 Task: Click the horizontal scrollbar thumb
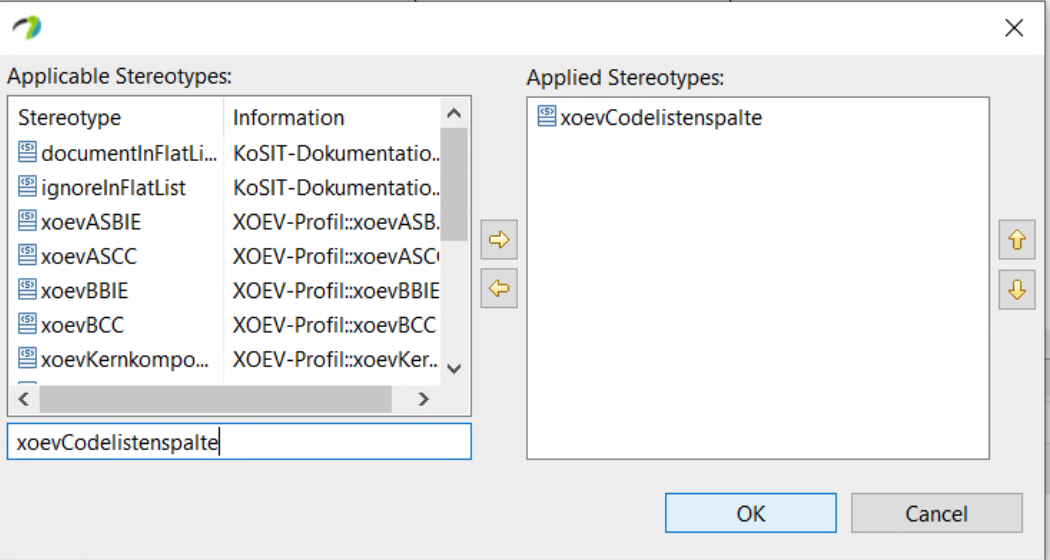click(215, 399)
